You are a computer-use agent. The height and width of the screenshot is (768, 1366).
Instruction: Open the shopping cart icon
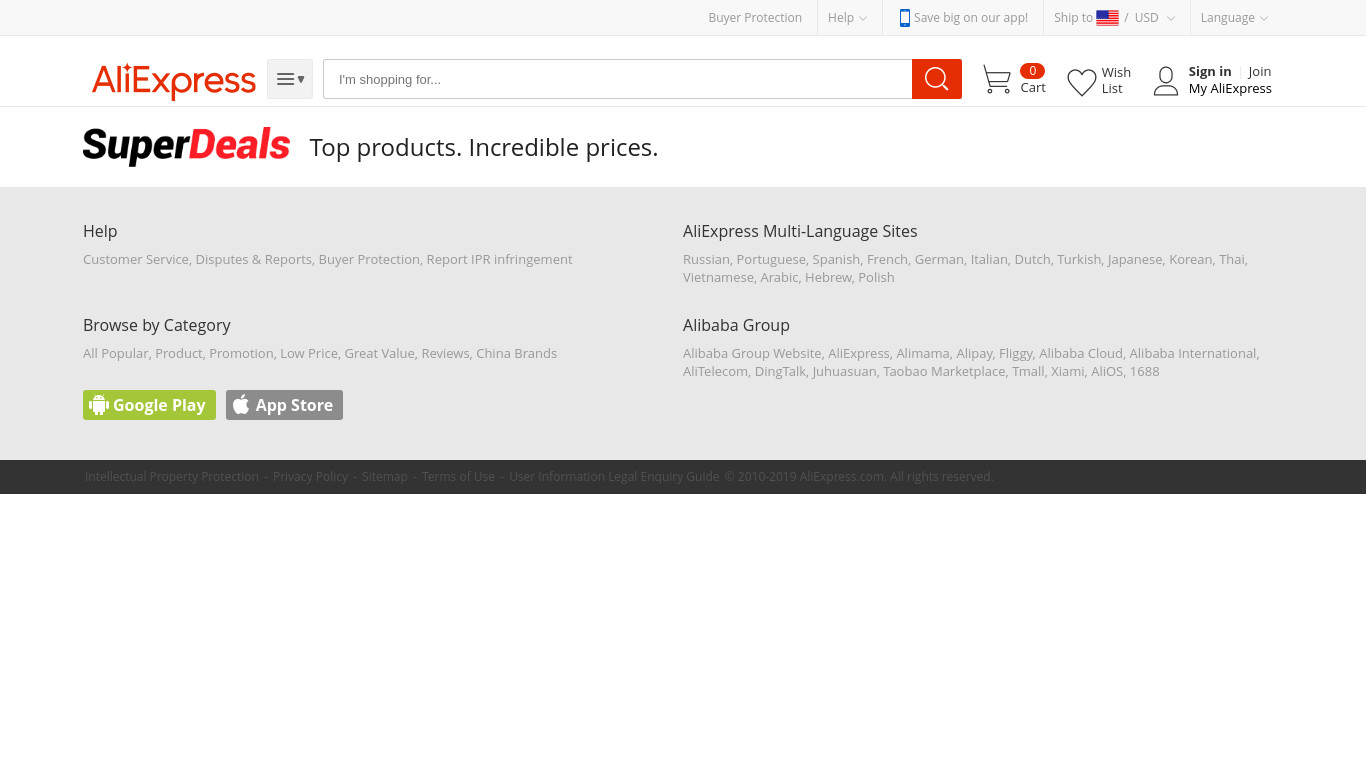[x=997, y=80]
